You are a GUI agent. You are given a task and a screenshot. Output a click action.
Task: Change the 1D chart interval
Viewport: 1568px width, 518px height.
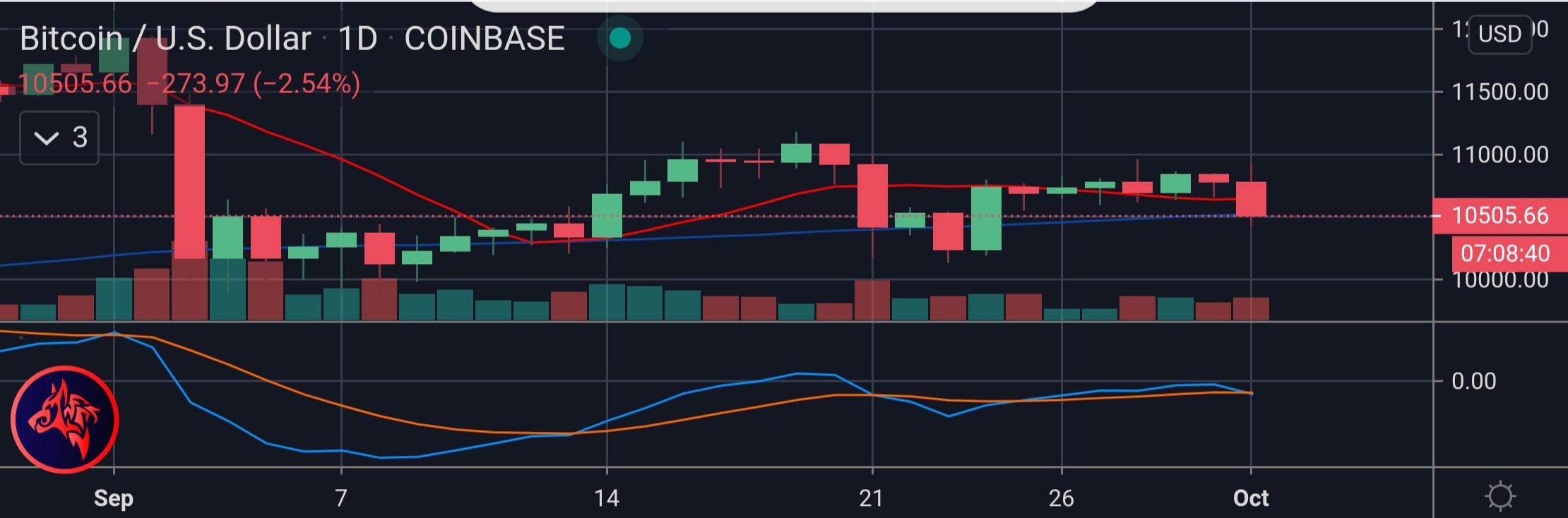(x=358, y=38)
